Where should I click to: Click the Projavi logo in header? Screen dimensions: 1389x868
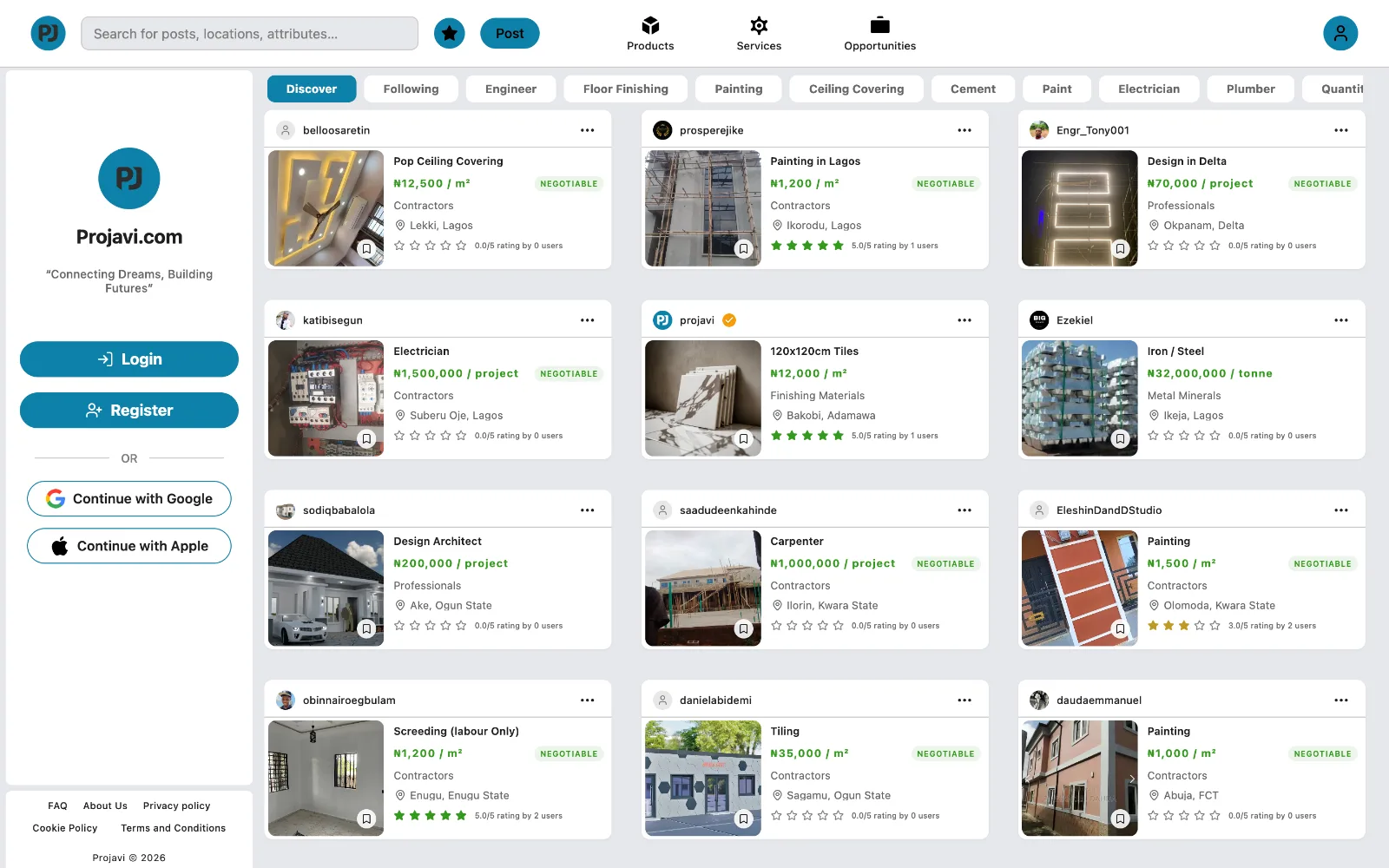[x=49, y=33]
